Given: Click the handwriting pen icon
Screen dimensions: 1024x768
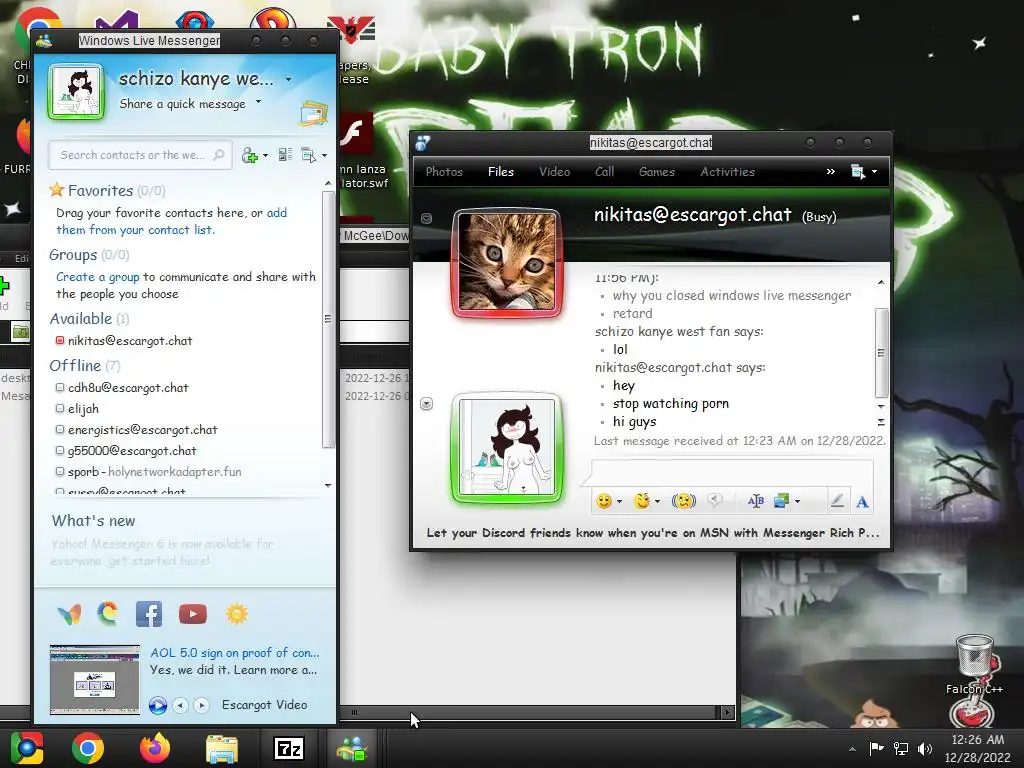Looking at the screenshot, I should pos(837,501).
